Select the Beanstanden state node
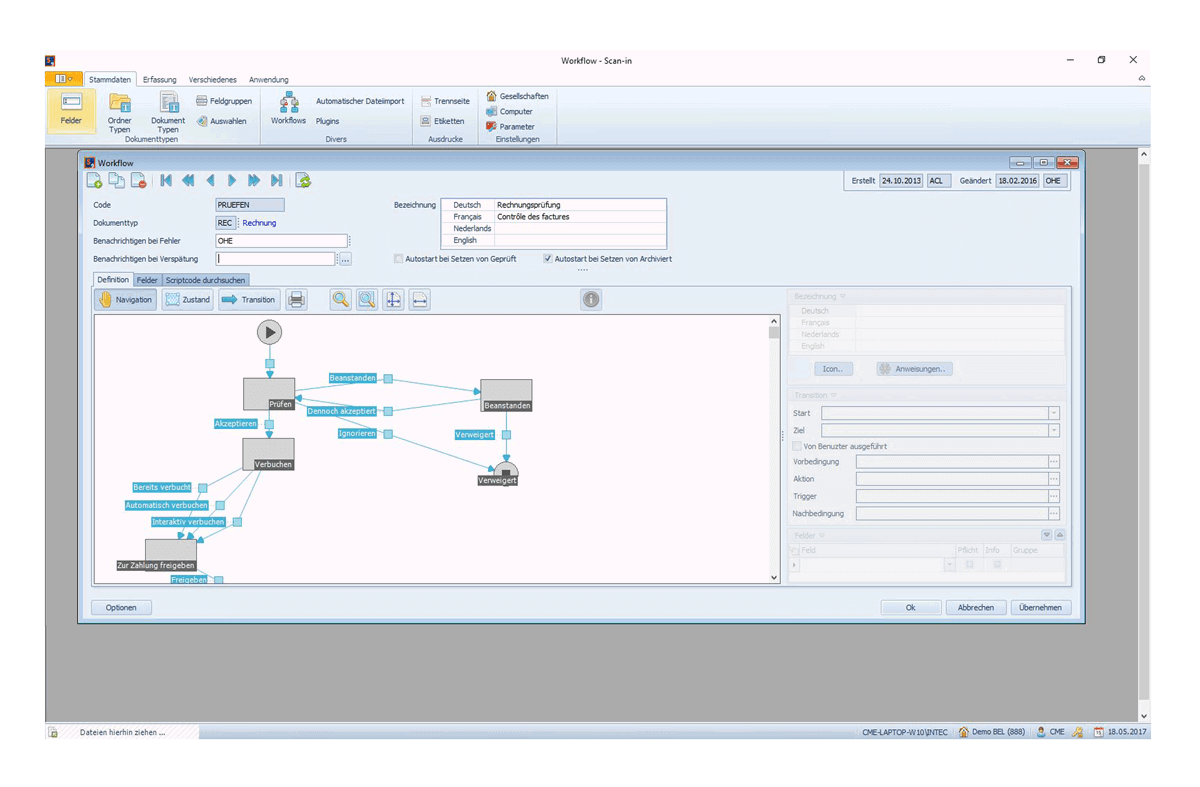 [x=506, y=396]
